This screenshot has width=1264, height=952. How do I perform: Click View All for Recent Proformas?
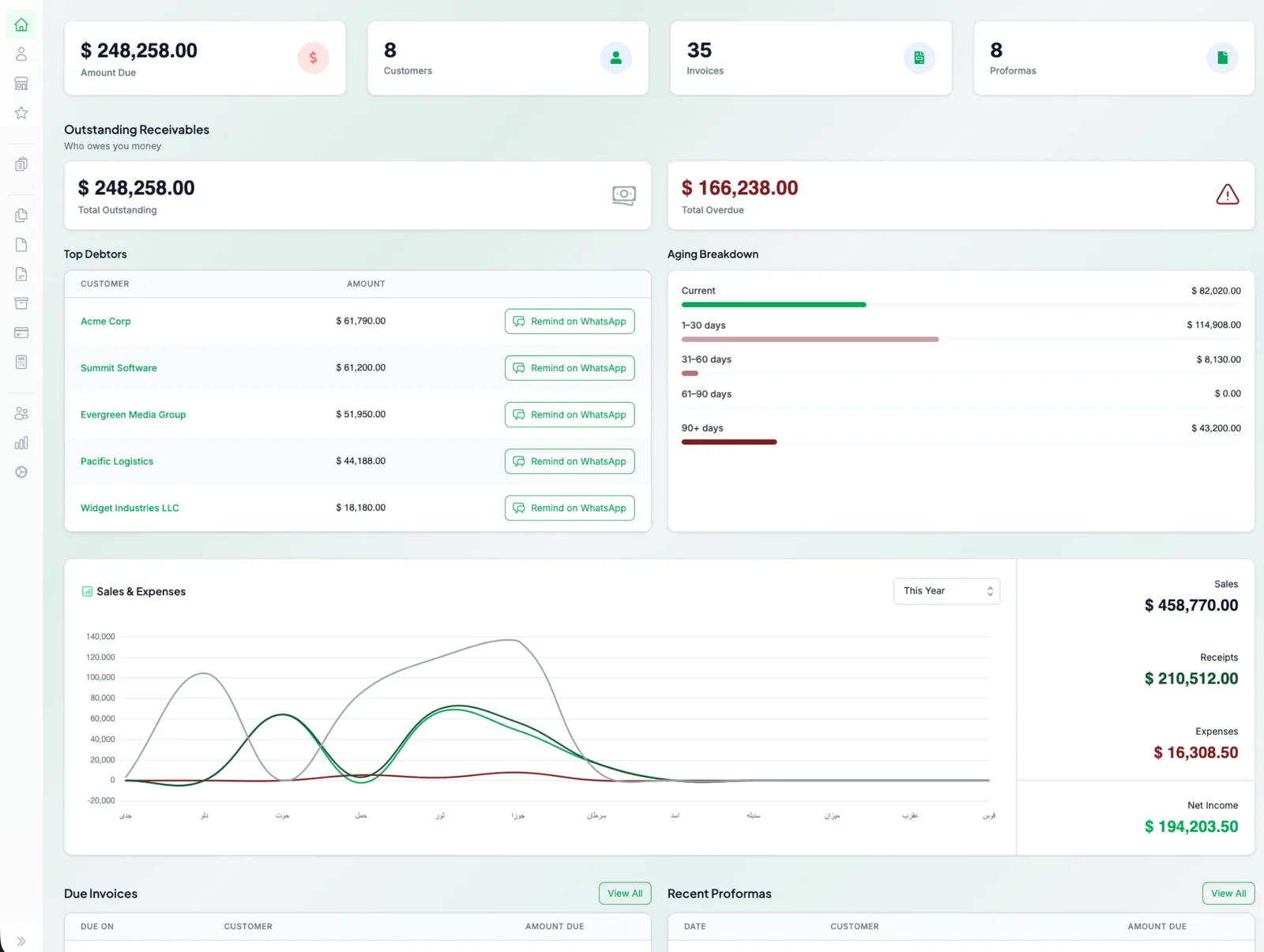(1228, 894)
